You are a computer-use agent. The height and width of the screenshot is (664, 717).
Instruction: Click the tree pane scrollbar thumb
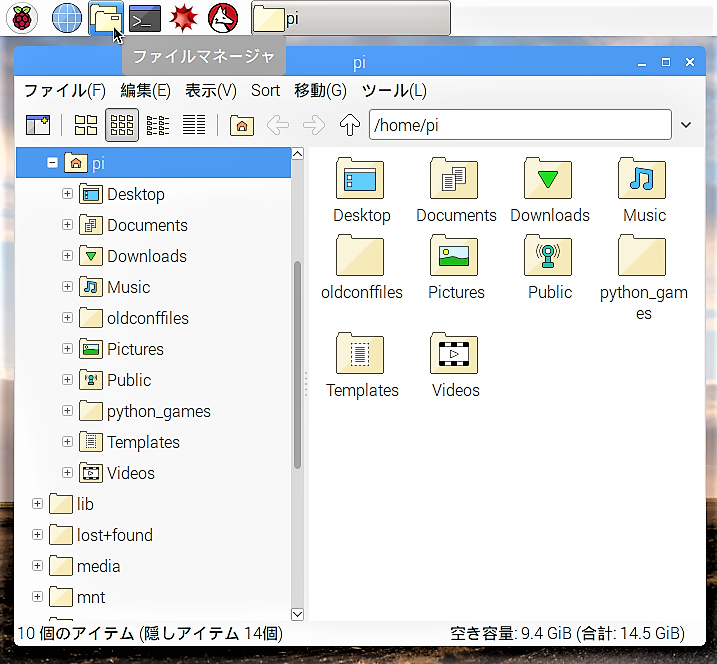(x=297, y=364)
